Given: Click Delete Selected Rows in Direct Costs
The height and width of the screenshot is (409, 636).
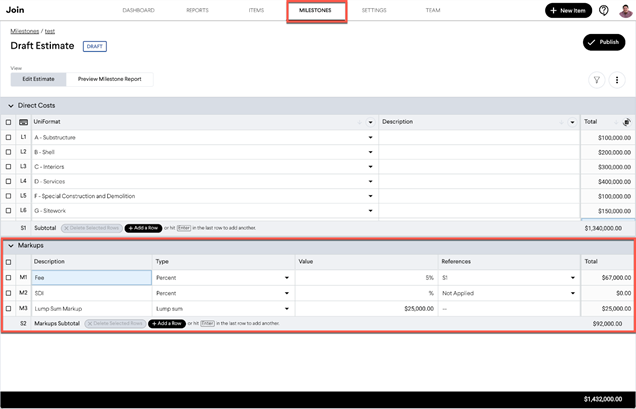Looking at the screenshot, I should point(92,228).
